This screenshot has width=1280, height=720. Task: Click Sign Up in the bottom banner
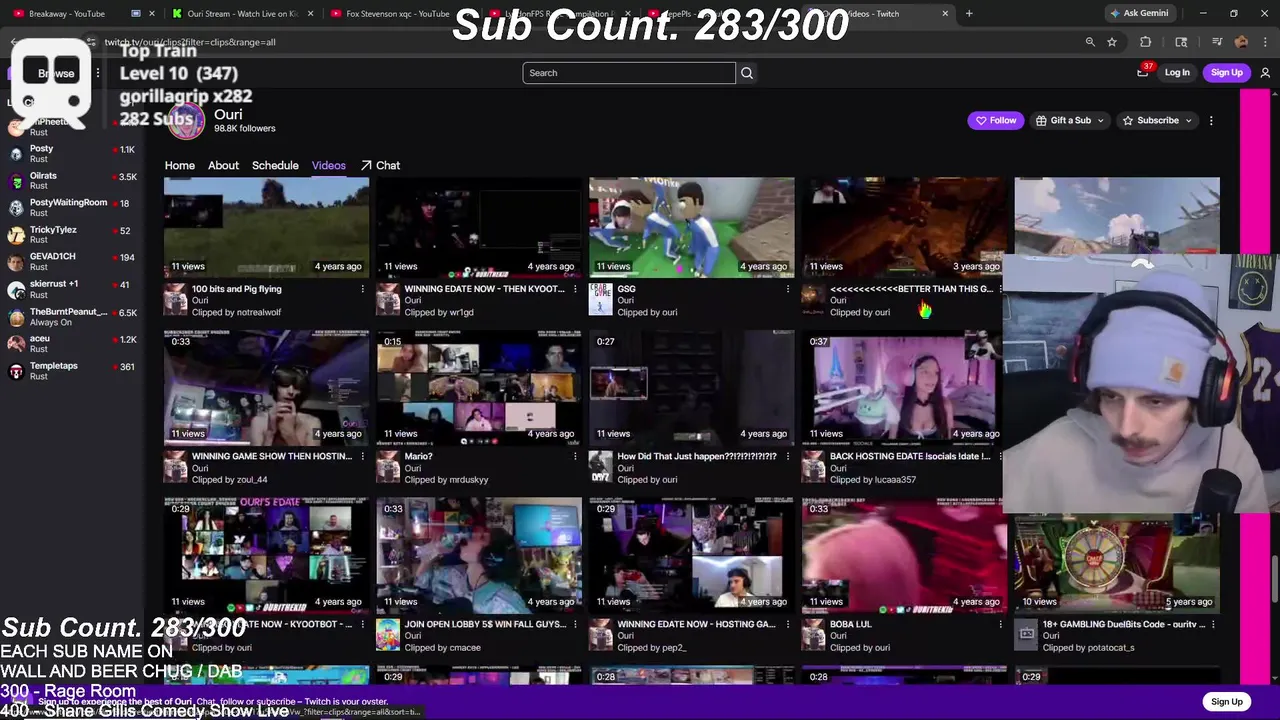tap(1226, 702)
